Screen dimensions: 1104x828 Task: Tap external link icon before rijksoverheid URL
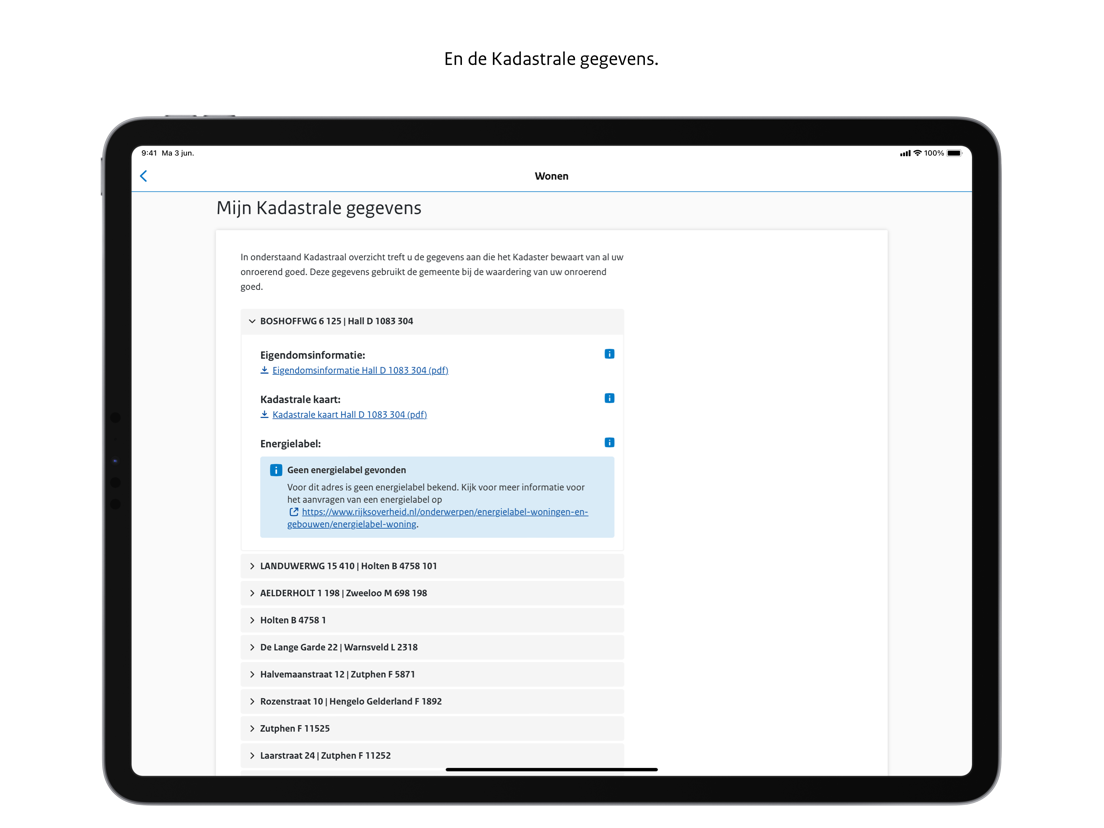pyautogui.click(x=294, y=513)
